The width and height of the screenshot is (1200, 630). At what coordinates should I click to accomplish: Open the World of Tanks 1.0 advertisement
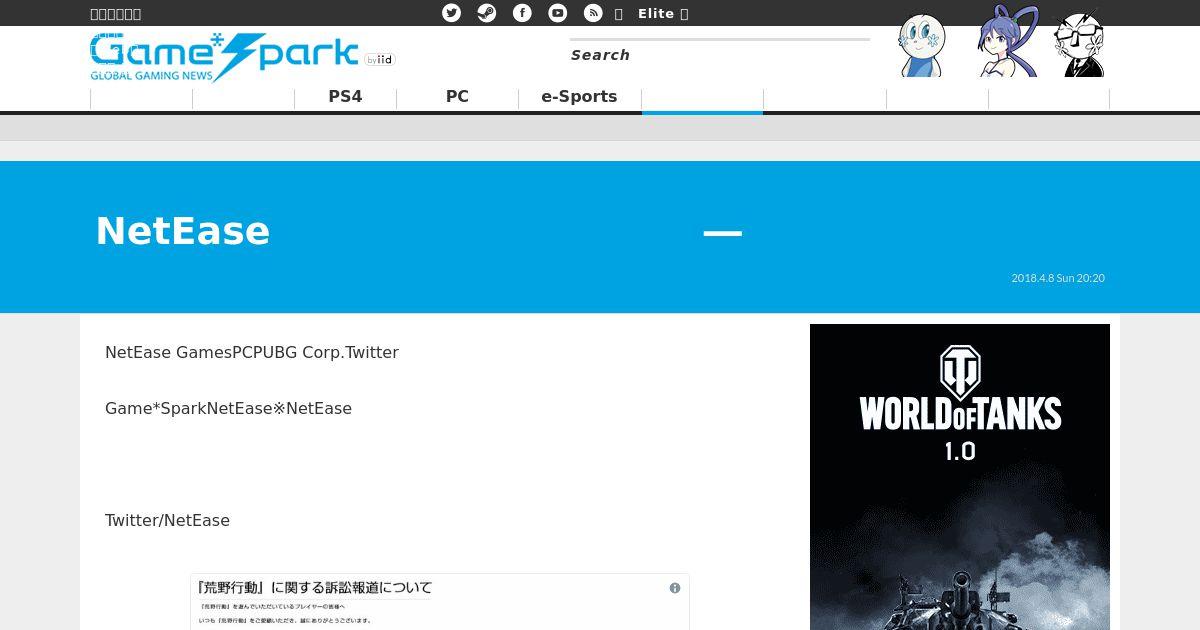click(960, 477)
